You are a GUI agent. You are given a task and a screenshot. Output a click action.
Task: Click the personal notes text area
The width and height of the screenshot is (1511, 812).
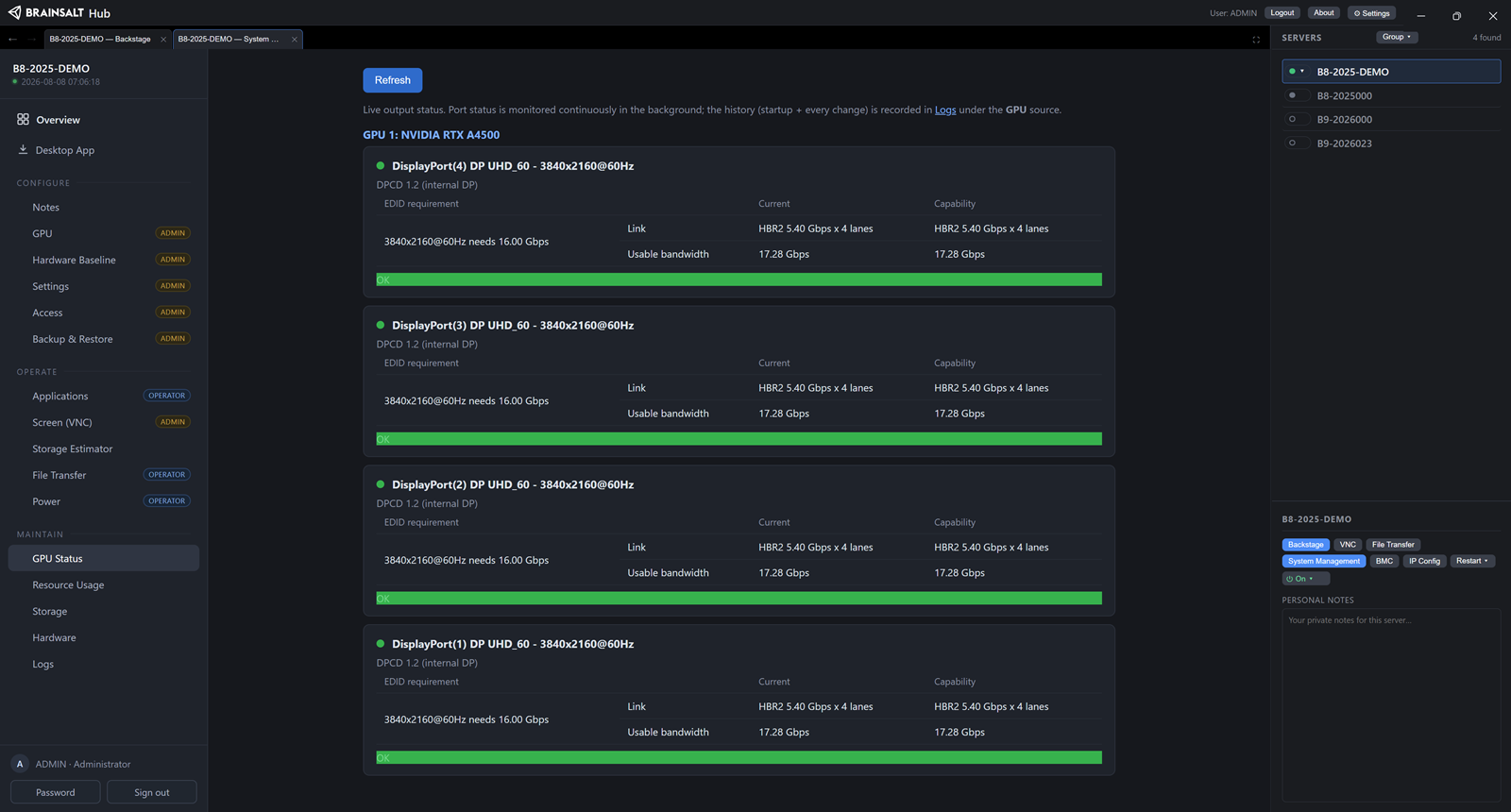click(x=1391, y=704)
